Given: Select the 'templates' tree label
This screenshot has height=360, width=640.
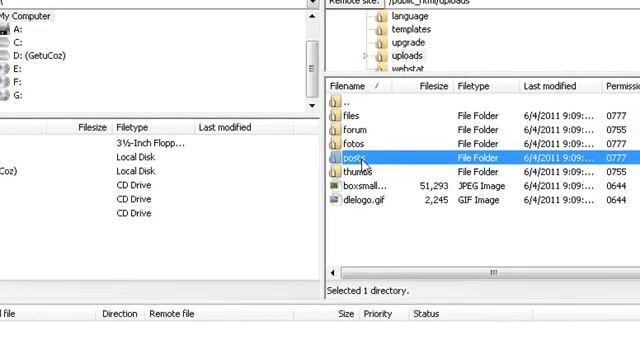Looking at the screenshot, I should coord(411,29).
